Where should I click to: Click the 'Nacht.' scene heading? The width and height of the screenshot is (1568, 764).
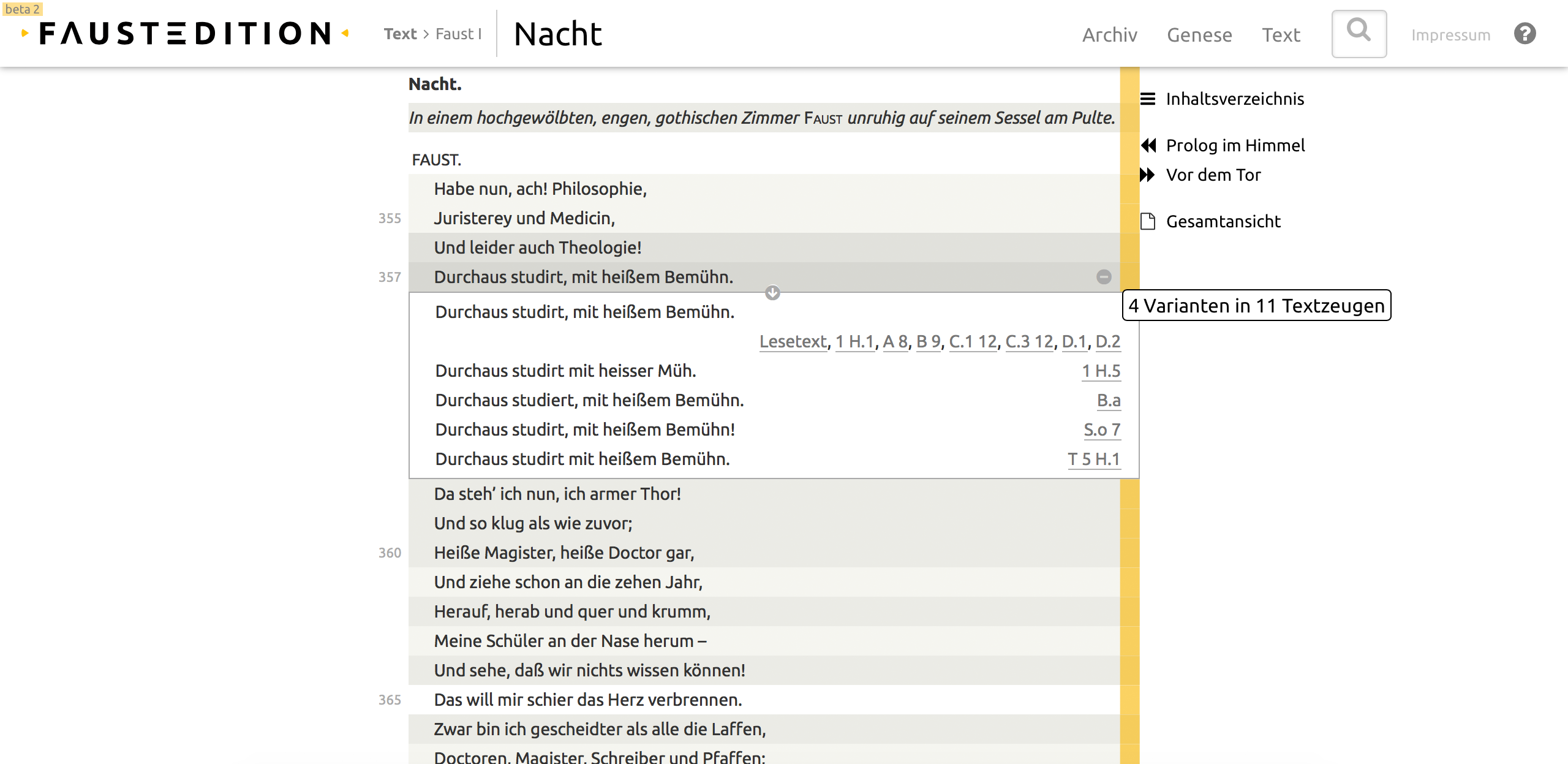pyautogui.click(x=435, y=84)
